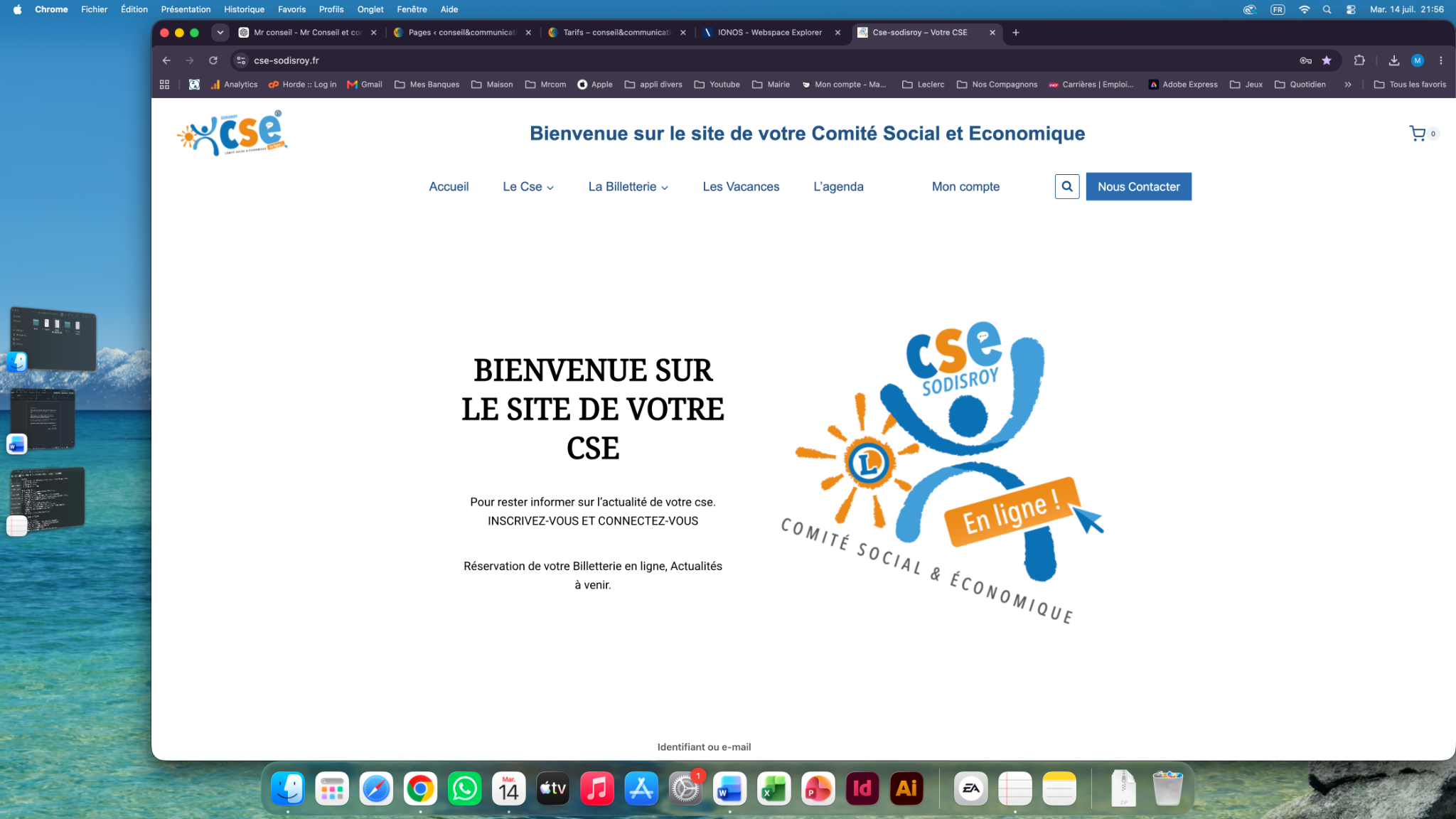The image size is (1456, 819).
Task: Open the tab search dropdown arrow
Action: pos(220,33)
